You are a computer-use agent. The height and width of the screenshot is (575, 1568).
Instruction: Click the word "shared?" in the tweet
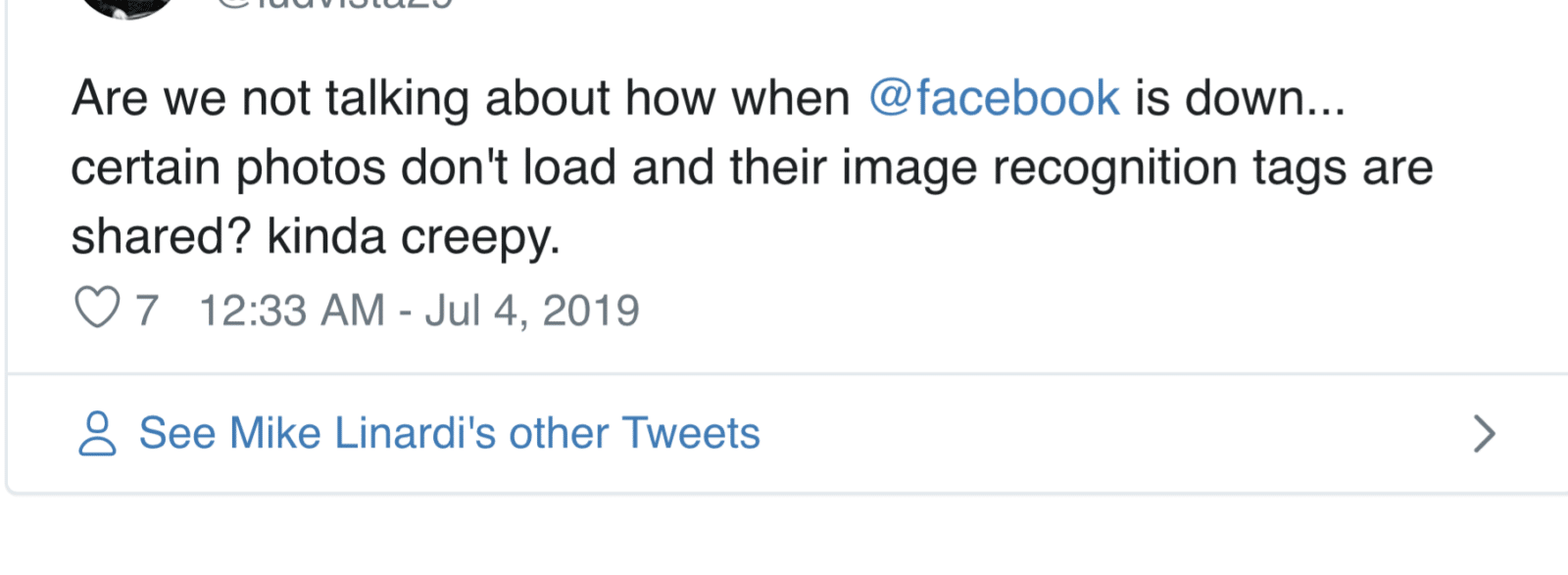point(161,237)
